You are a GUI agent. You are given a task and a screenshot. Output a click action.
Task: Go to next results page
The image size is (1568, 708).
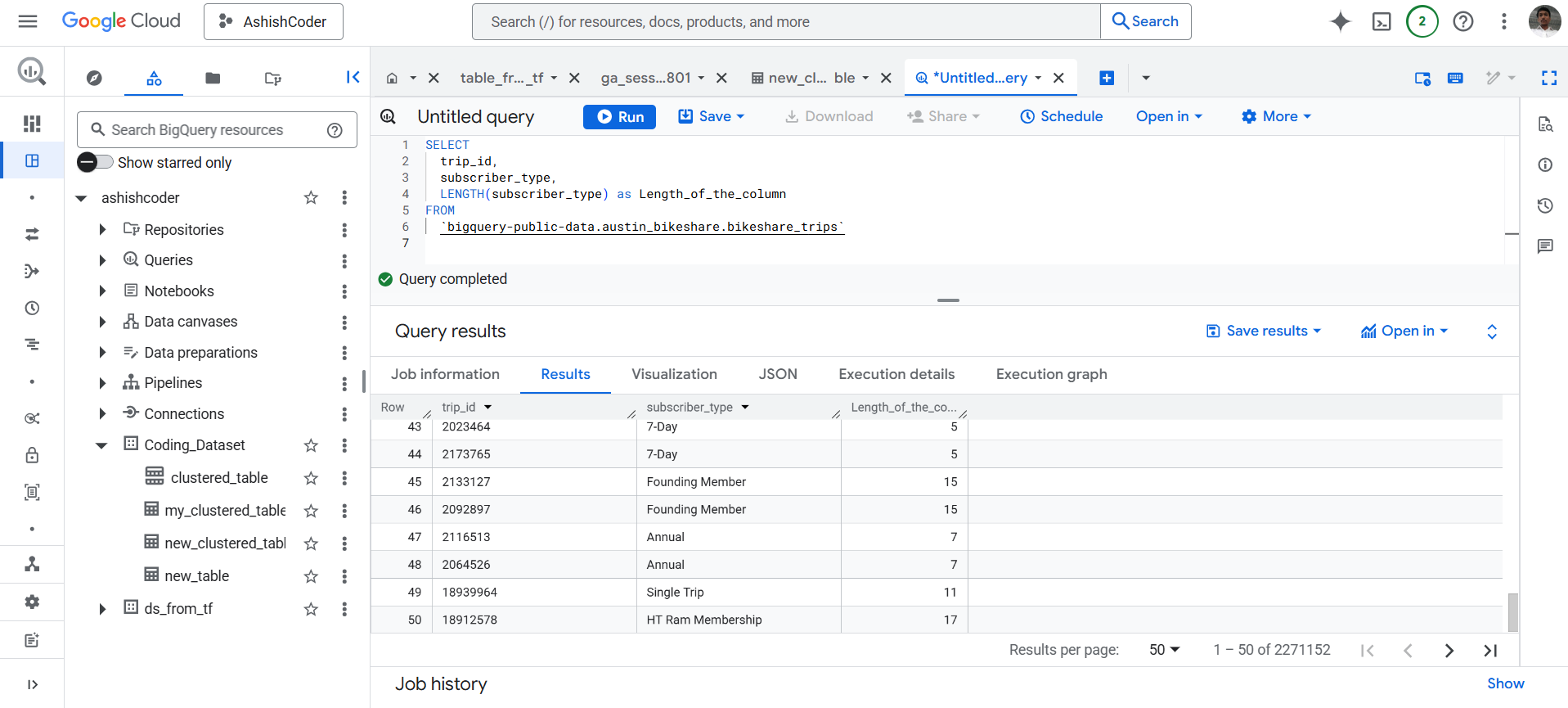pos(1449,651)
